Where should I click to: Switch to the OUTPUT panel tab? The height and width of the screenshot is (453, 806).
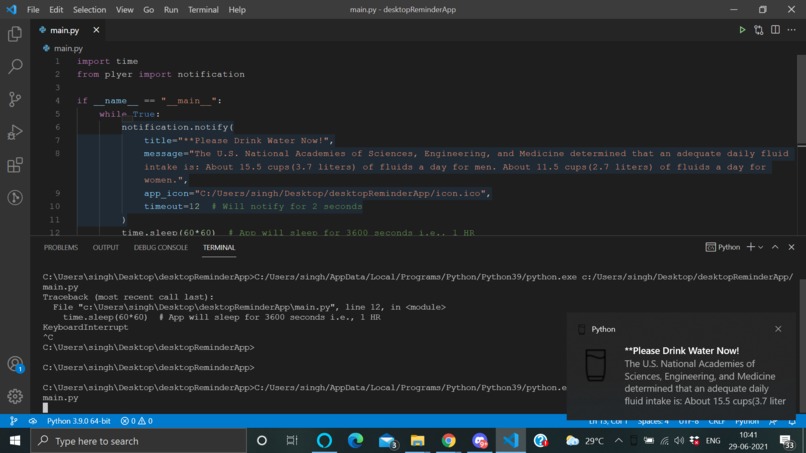106,247
